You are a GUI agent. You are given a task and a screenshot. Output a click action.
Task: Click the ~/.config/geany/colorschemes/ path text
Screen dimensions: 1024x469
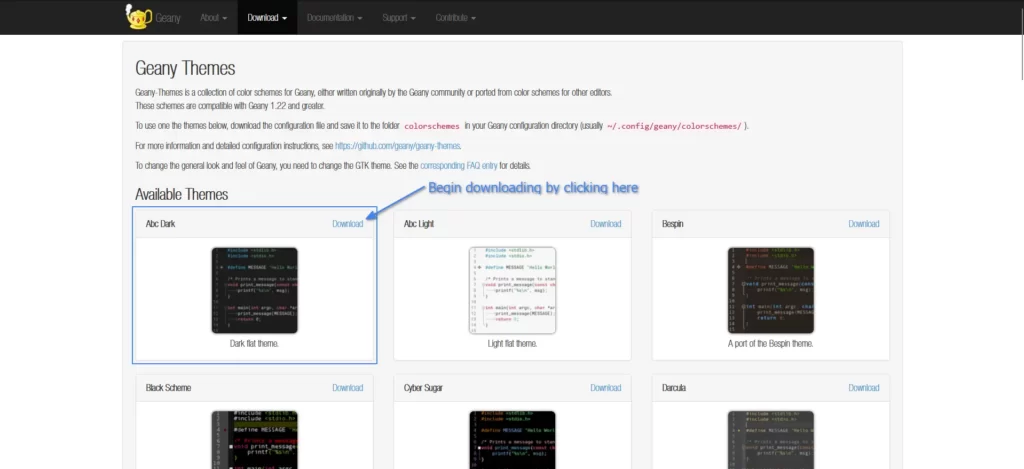(675, 126)
